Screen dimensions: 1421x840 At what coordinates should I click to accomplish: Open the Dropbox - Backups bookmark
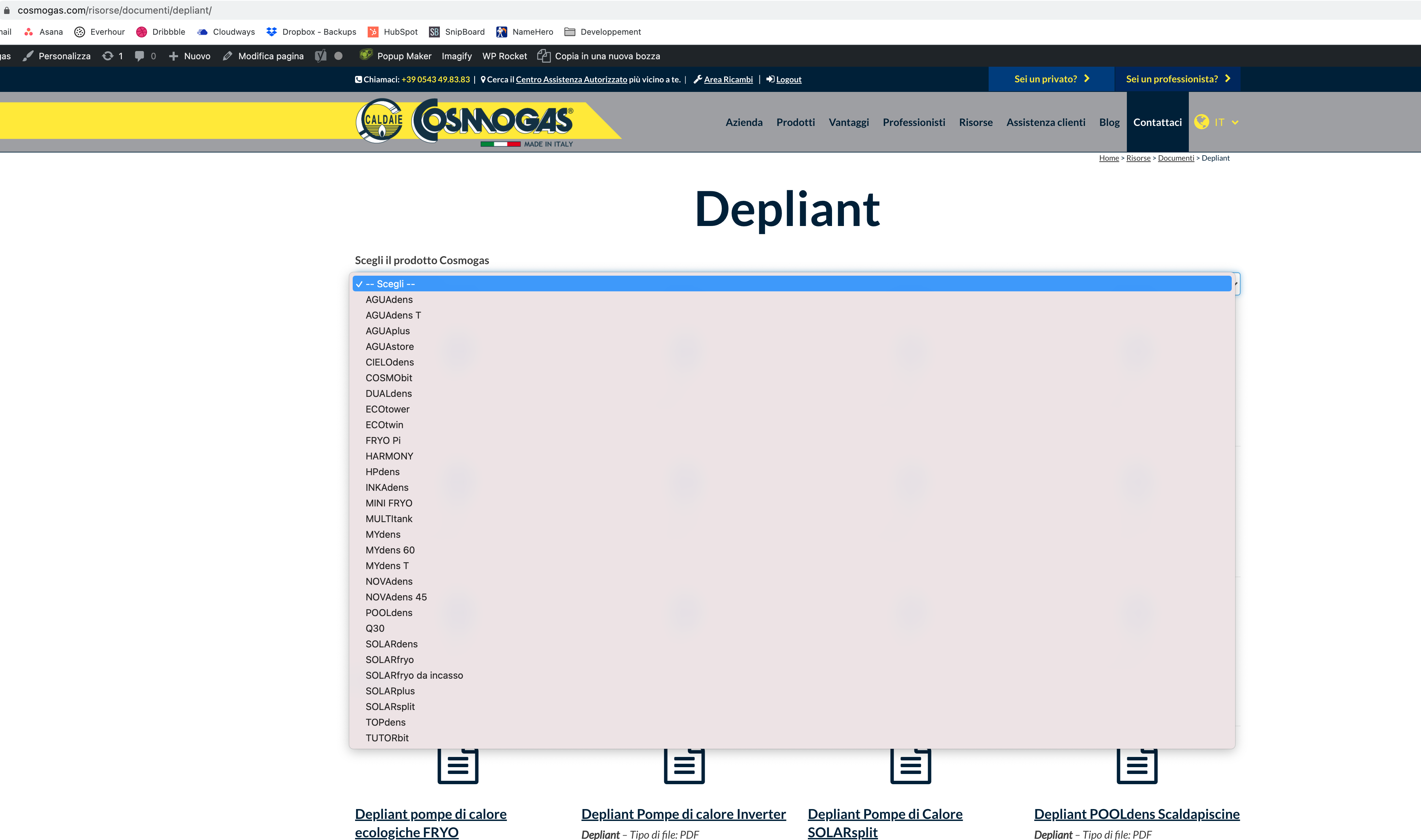tap(312, 32)
